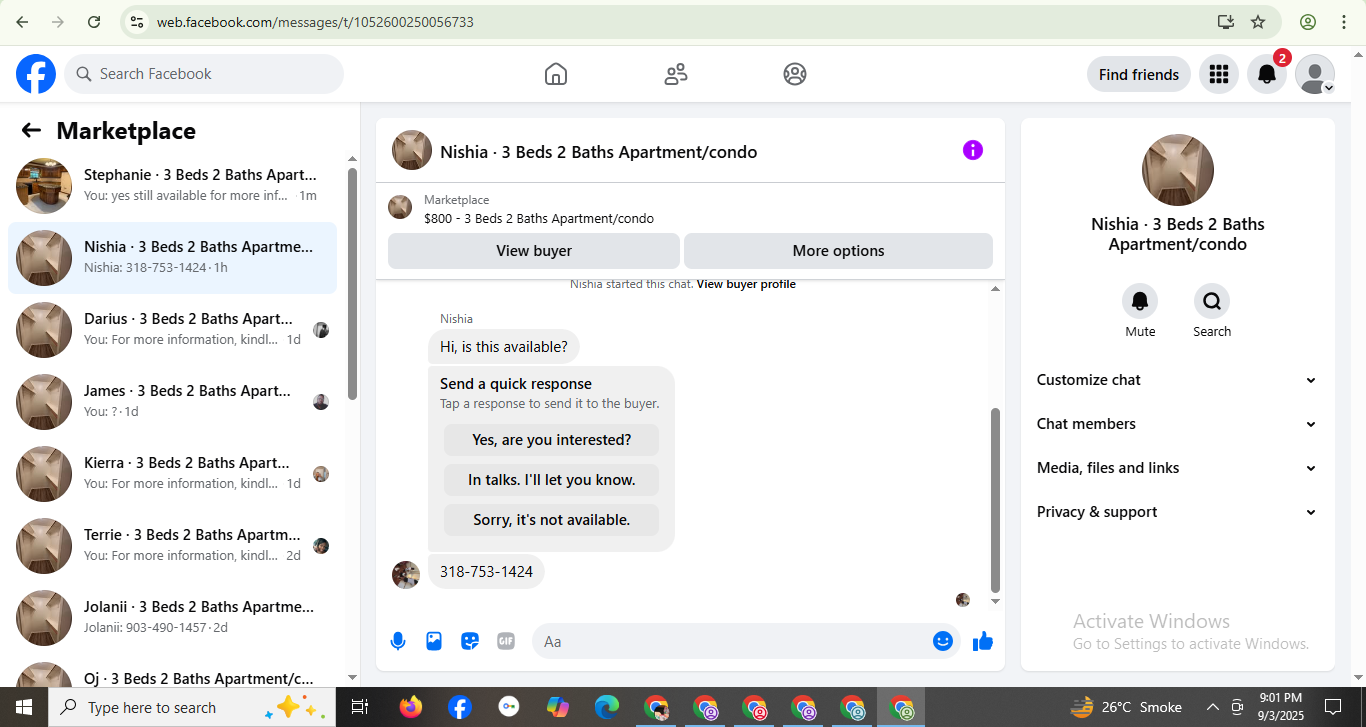The height and width of the screenshot is (727, 1366).
Task: Open the Facebook Menu grid icon
Action: click(1218, 74)
